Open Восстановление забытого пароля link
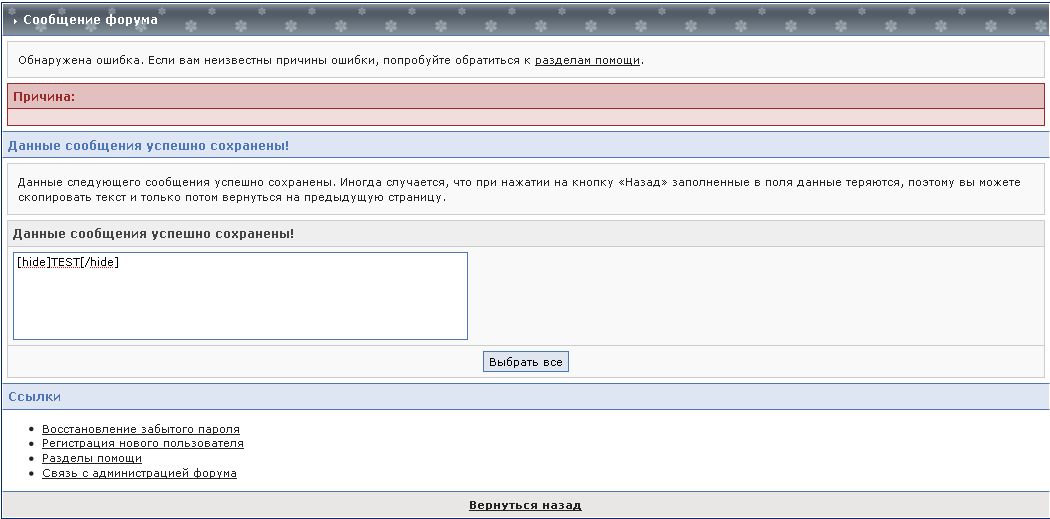This screenshot has height=519, width=1050. [x=141, y=429]
